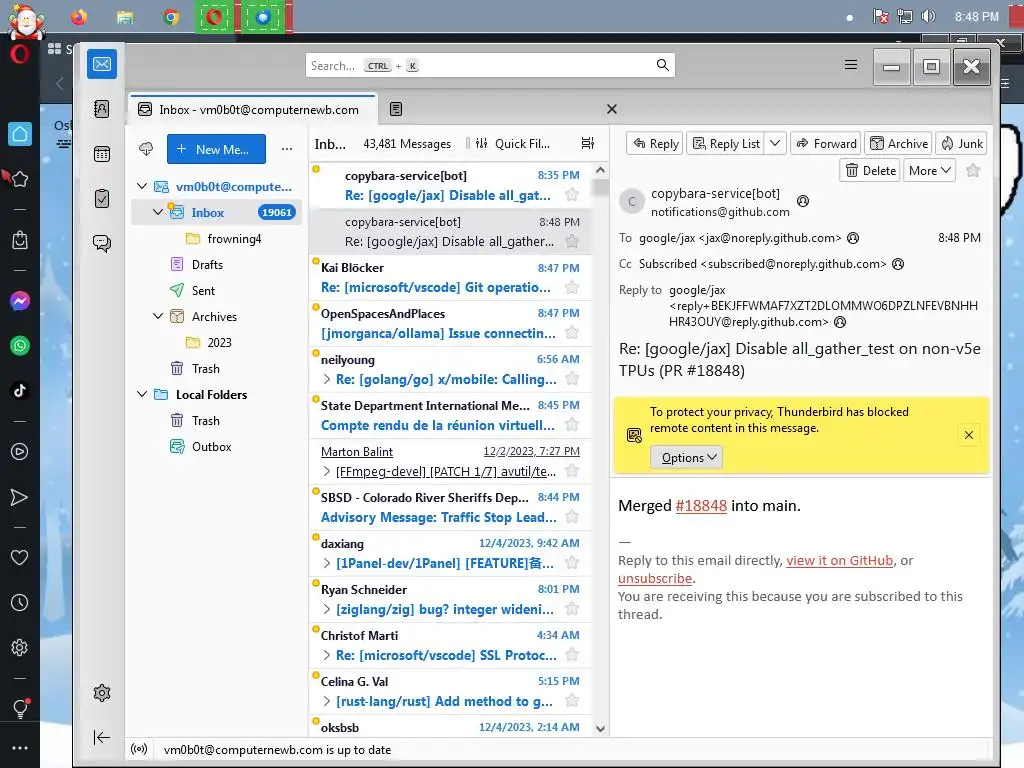The width and height of the screenshot is (1024, 768).
Task: Open the SBSD Colorado River Sheriffs message
Action: coord(451,507)
